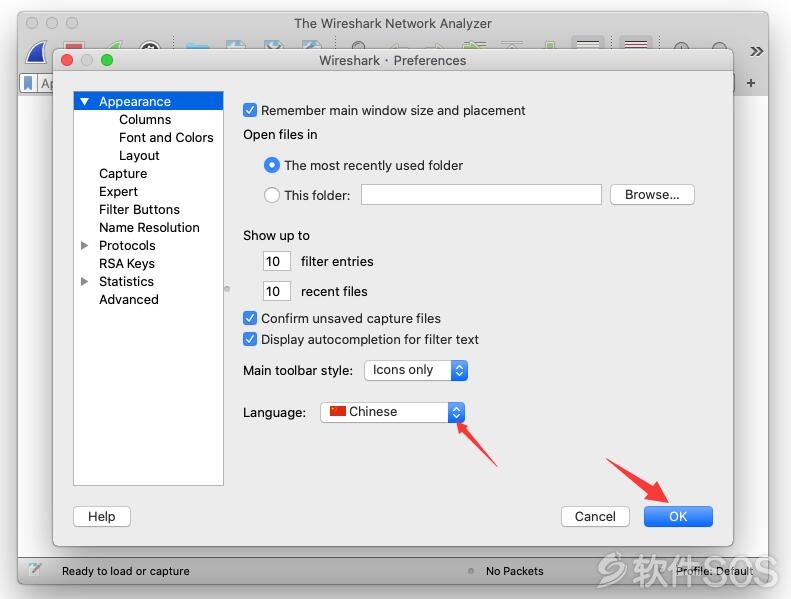The width and height of the screenshot is (791, 599).
Task: Expand the Statistics tree node
Action: [x=85, y=281]
